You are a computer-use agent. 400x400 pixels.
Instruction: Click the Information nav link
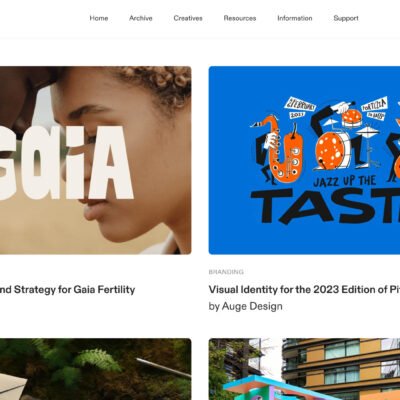tap(295, 18)
